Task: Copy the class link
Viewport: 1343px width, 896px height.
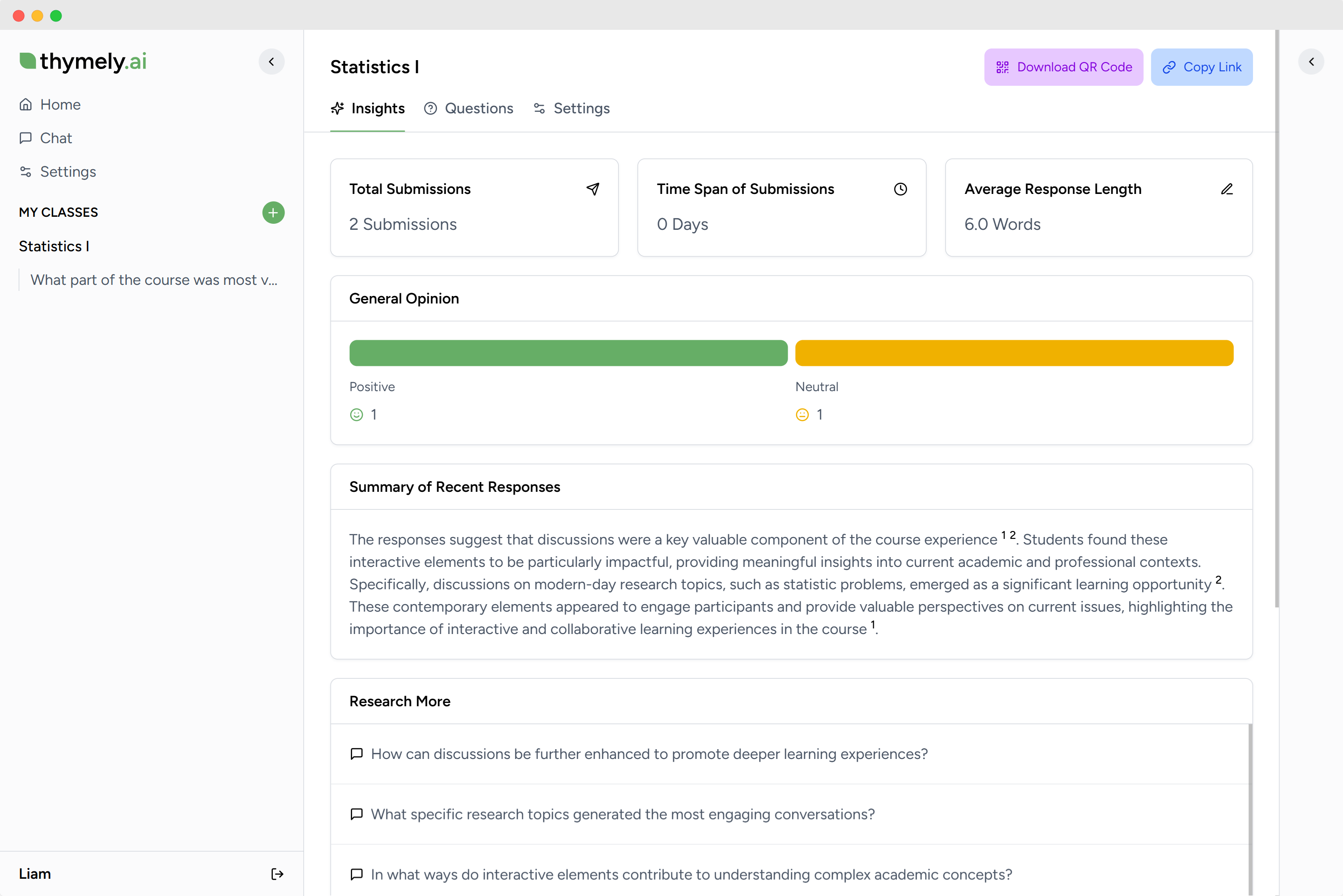Action: (1201, 68)
